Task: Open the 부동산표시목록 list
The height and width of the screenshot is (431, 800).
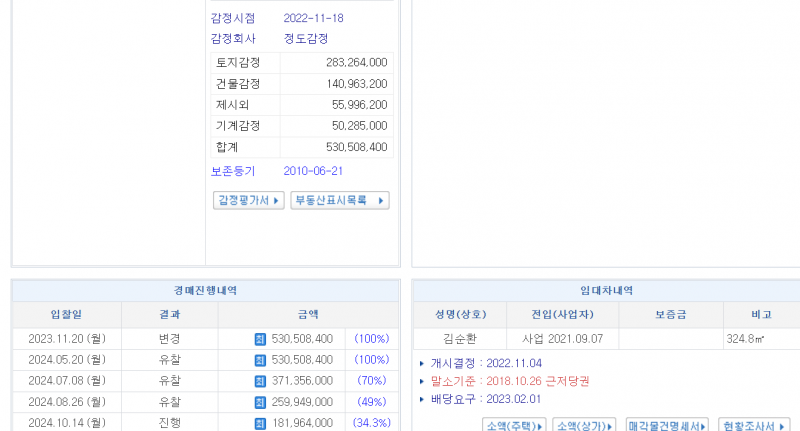Action: [339, 200]
